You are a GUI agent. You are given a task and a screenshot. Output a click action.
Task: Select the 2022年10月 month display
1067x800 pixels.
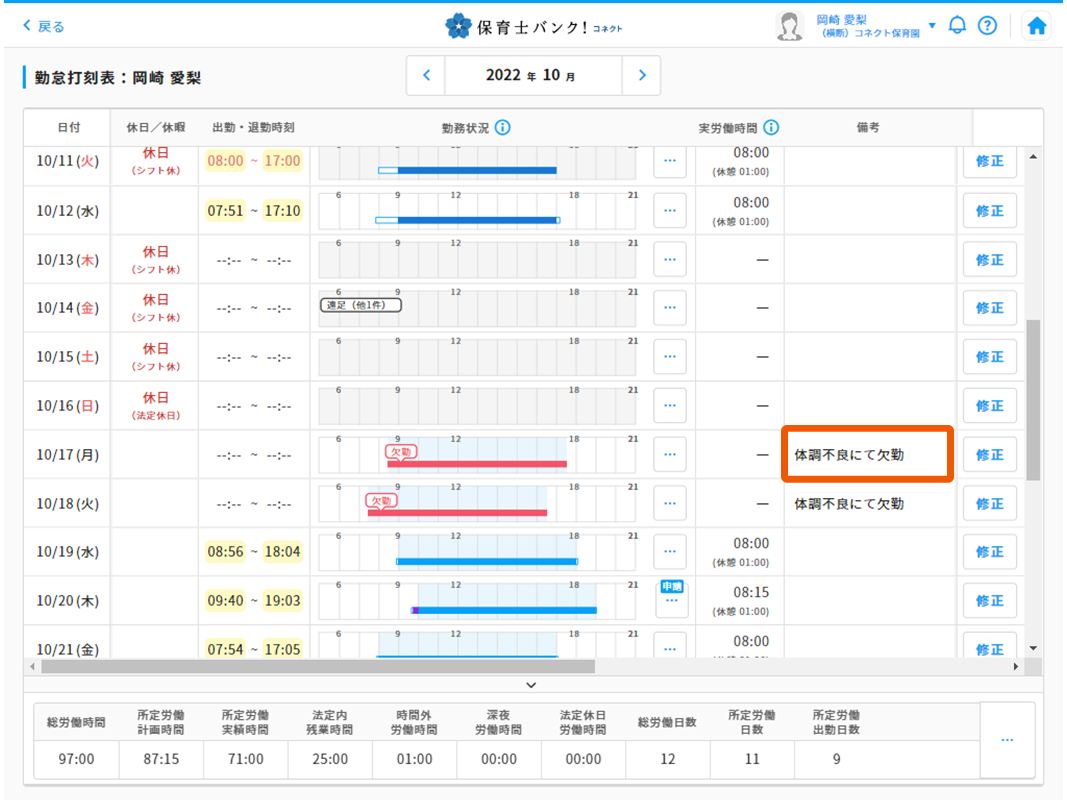point(533,75)
